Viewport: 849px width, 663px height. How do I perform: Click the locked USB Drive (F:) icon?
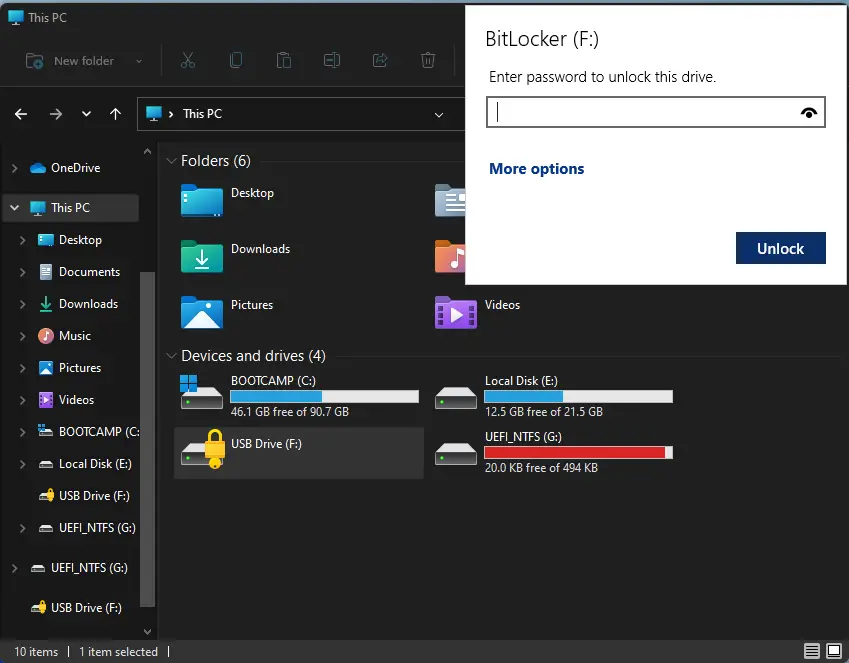[x=203, y=449]
